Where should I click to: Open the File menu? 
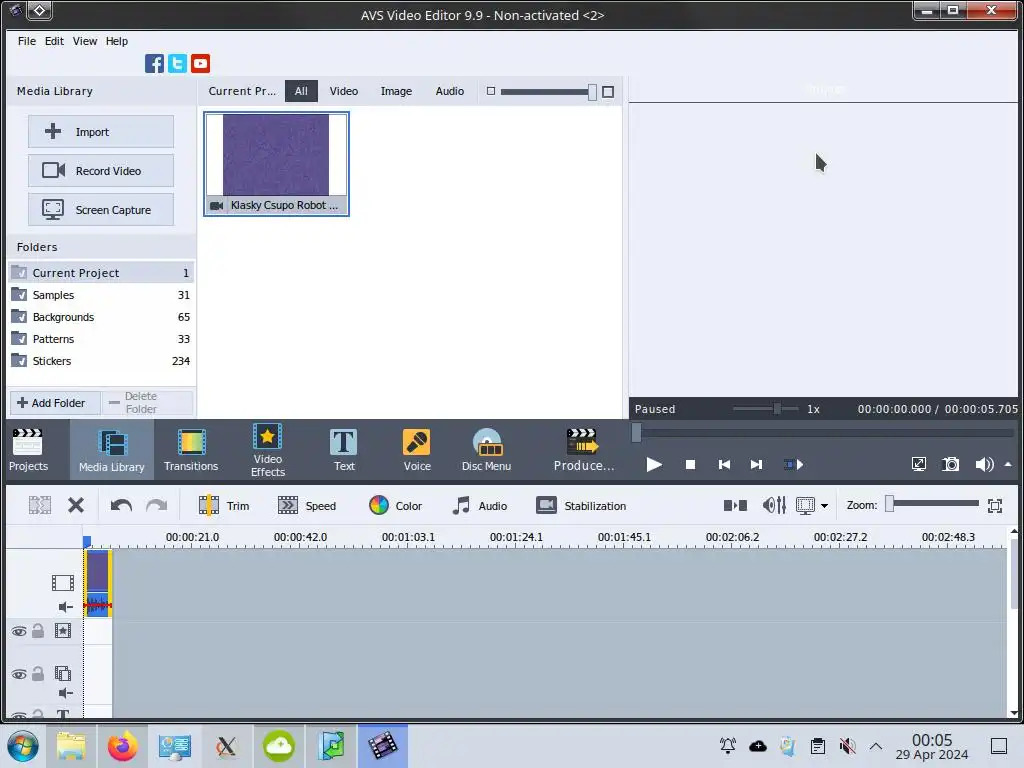27,40
